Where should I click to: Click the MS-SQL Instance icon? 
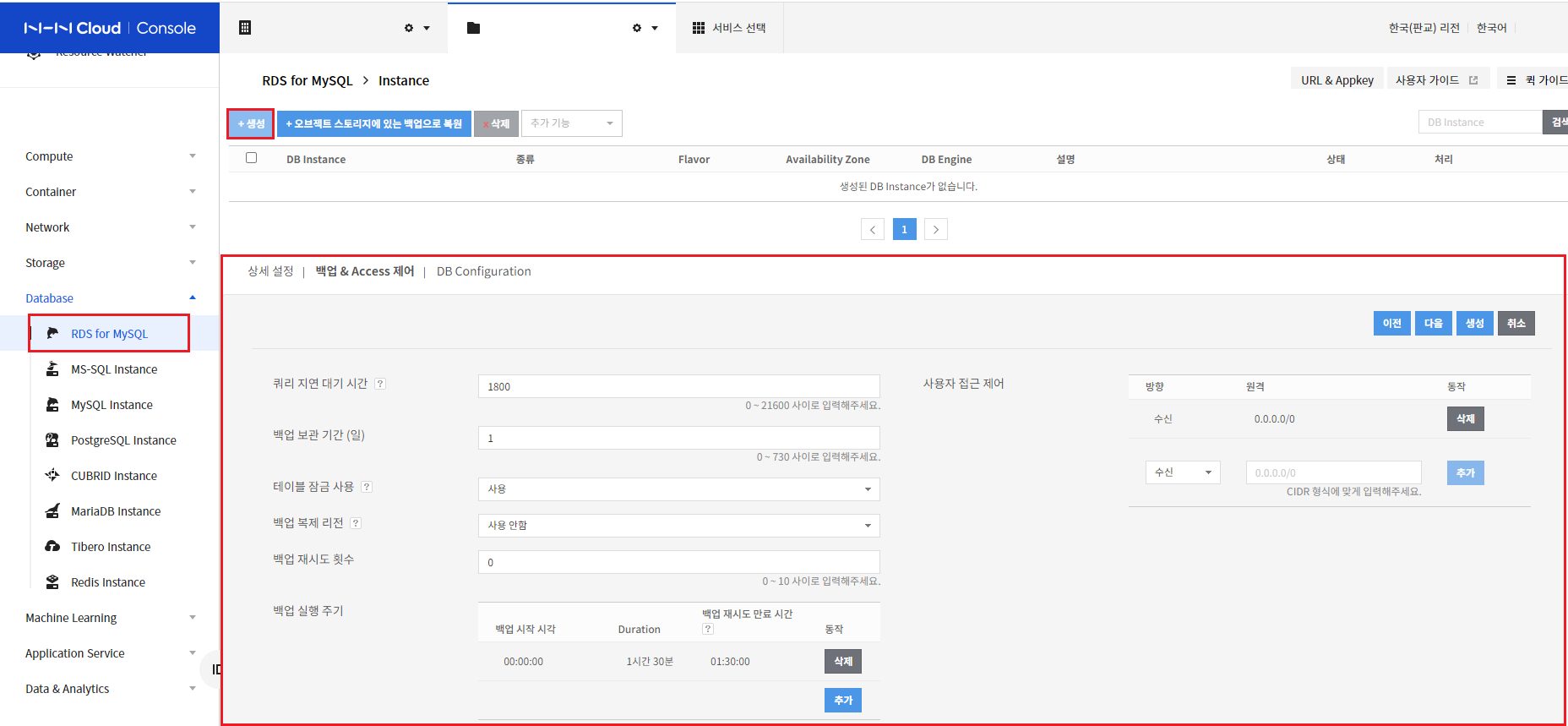[x=52, y=369]
